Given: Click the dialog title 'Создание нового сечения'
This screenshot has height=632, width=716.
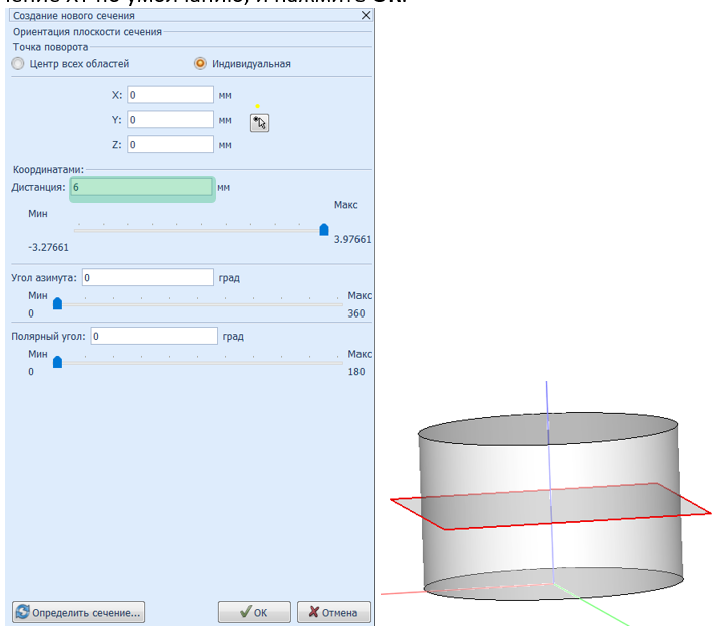Looking at the screenshot, I should click(x=73, y=16).
